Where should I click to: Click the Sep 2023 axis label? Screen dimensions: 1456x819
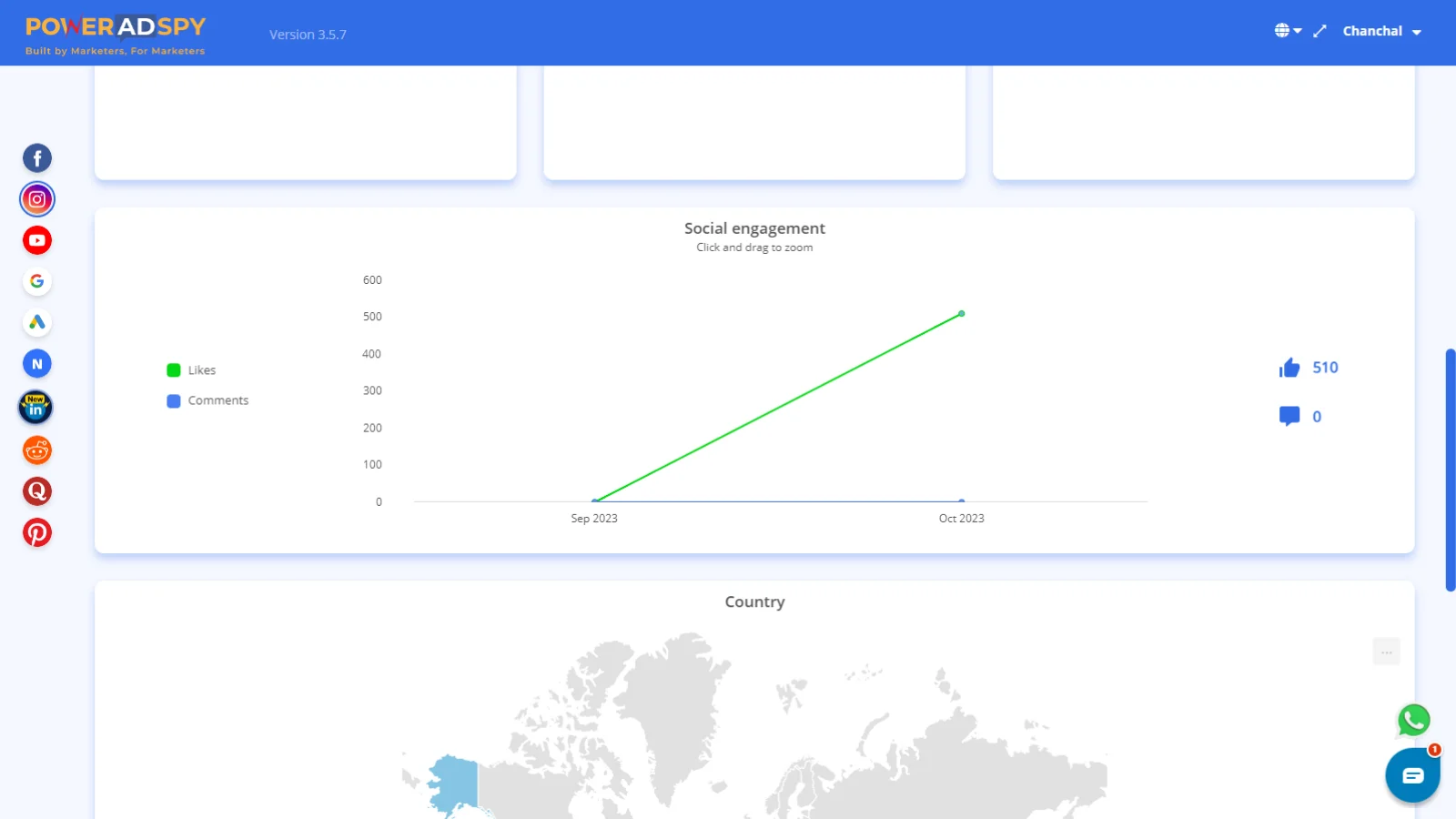pyautogui.click(x=594, y=519)
